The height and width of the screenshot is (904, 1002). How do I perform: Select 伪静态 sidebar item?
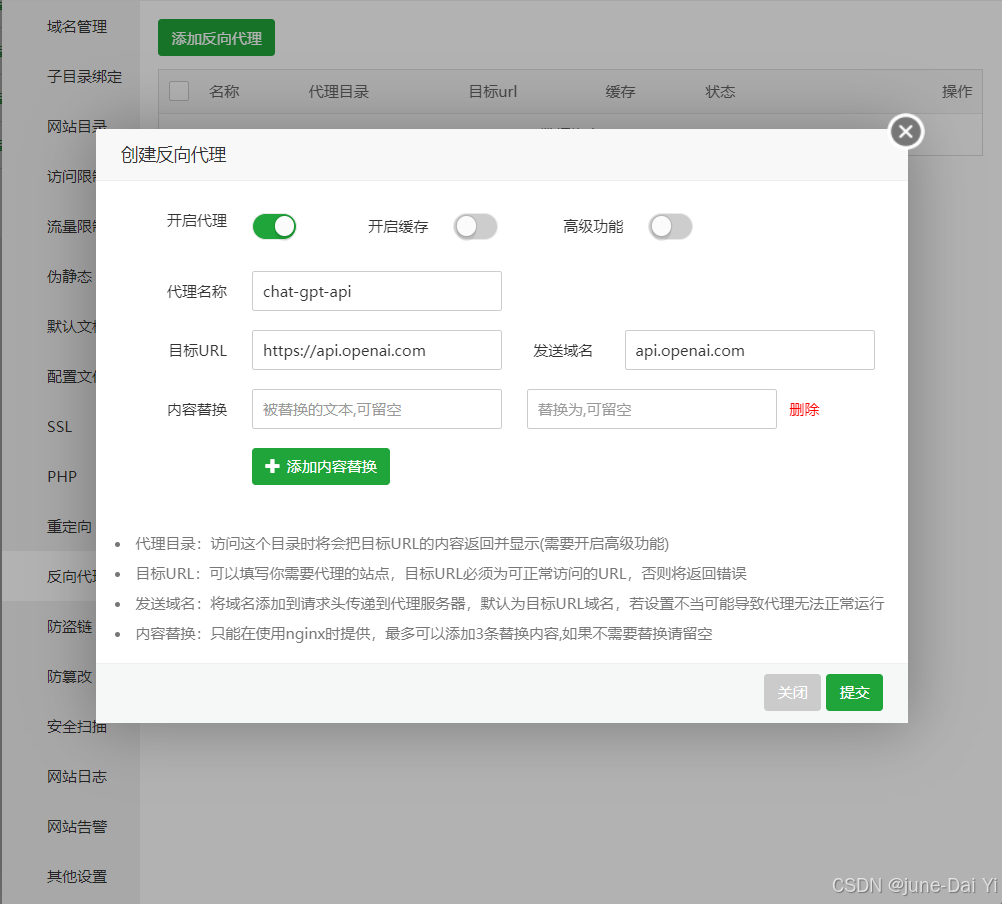coord(69,276)
